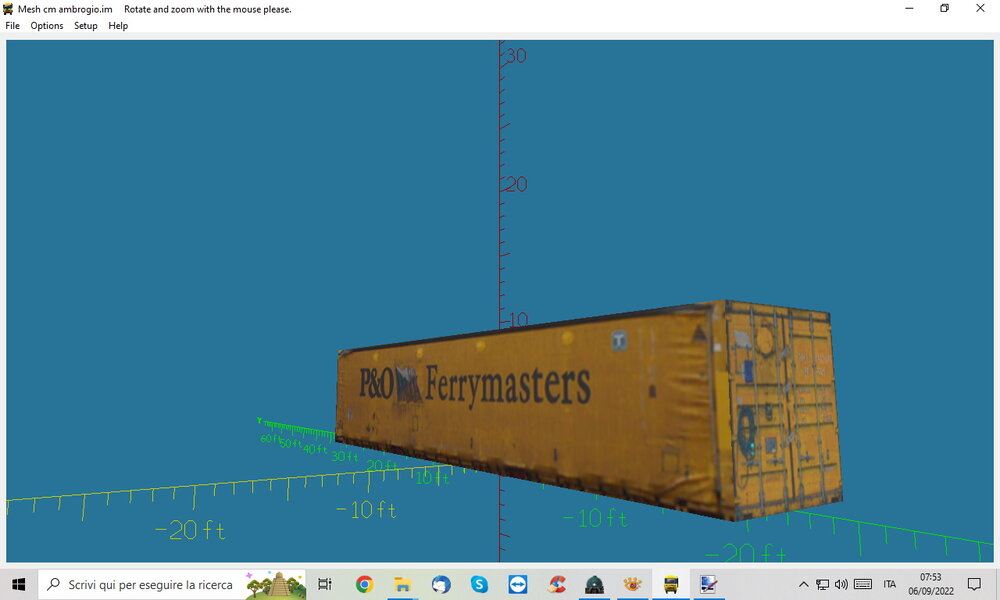The height and width of the screenshot is (600, 1000).
Task: Close the mesh viewer window
Action: 980,9
